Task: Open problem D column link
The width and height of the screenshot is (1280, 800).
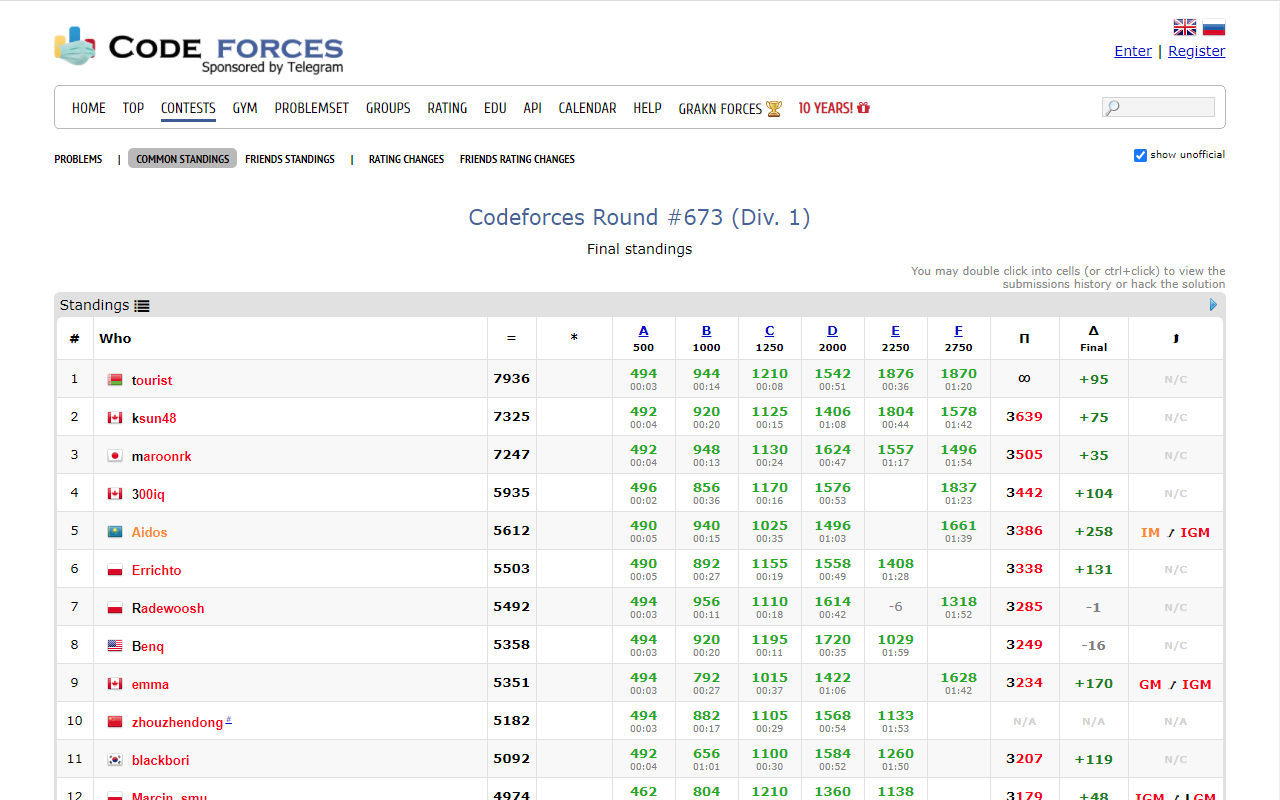Action: click(x=833, y=331)
